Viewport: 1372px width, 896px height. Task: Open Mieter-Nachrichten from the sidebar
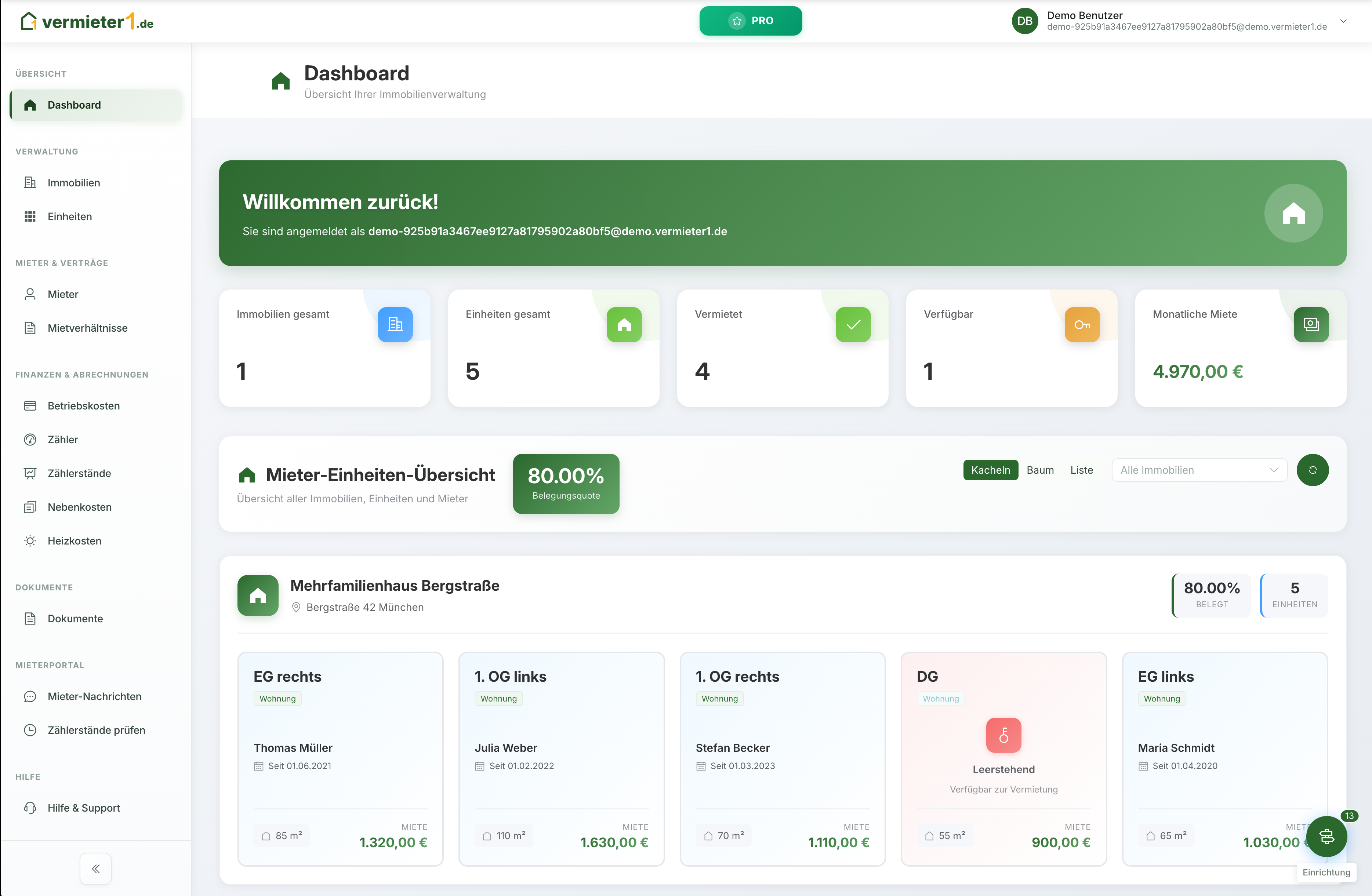[x=94, y=696]
